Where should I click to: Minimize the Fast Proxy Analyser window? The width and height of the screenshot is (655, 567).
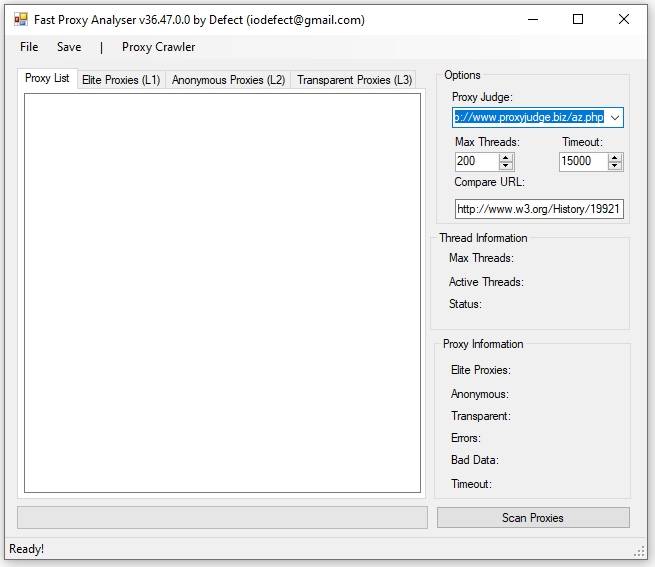pyautogui.click(x=533, y=19)
